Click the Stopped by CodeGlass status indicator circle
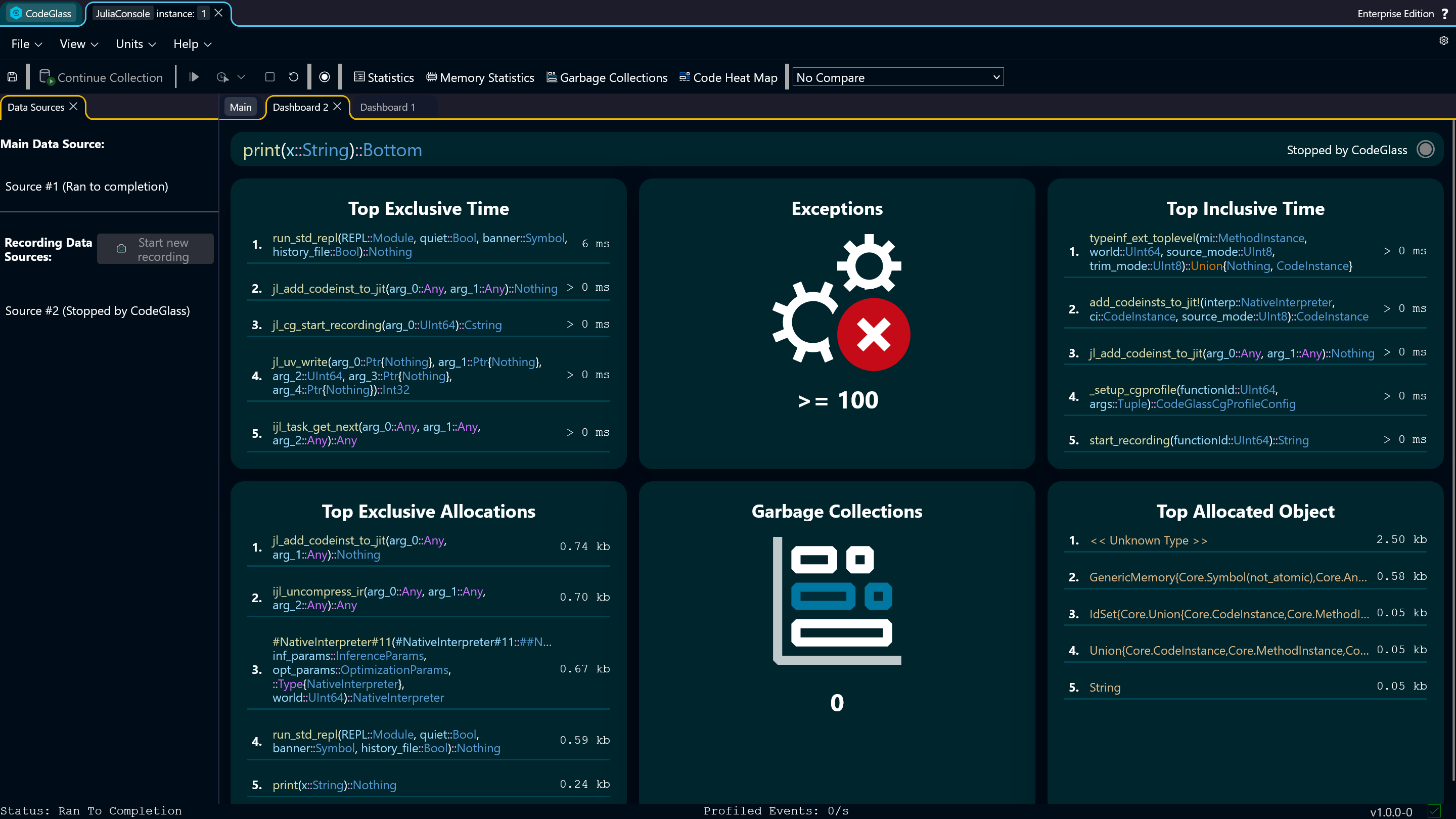Screen dimensions: 1456x819 point(1426,150)
